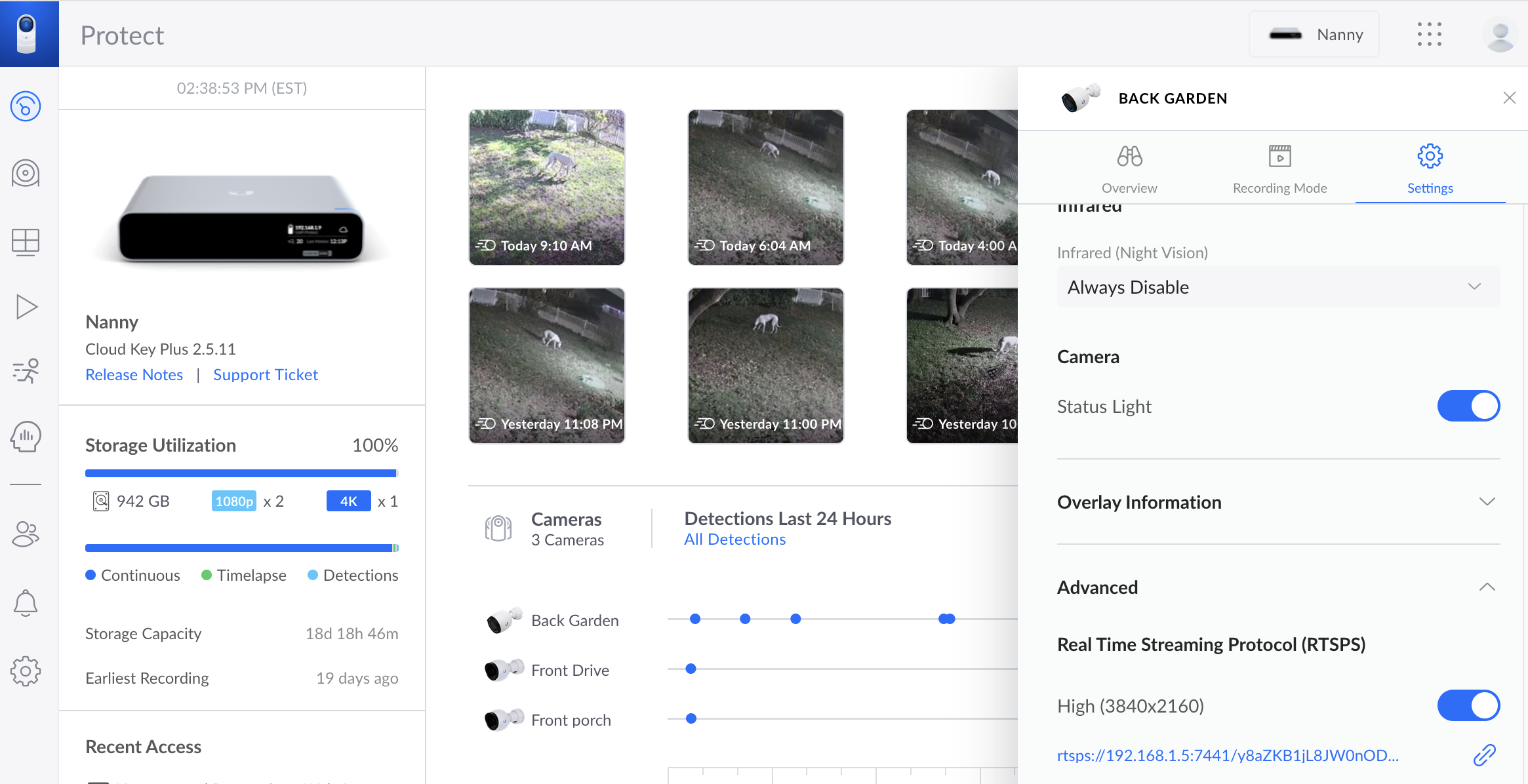
Task: Copy the RTSPS stream link icon
Action: click(1484, 755)
